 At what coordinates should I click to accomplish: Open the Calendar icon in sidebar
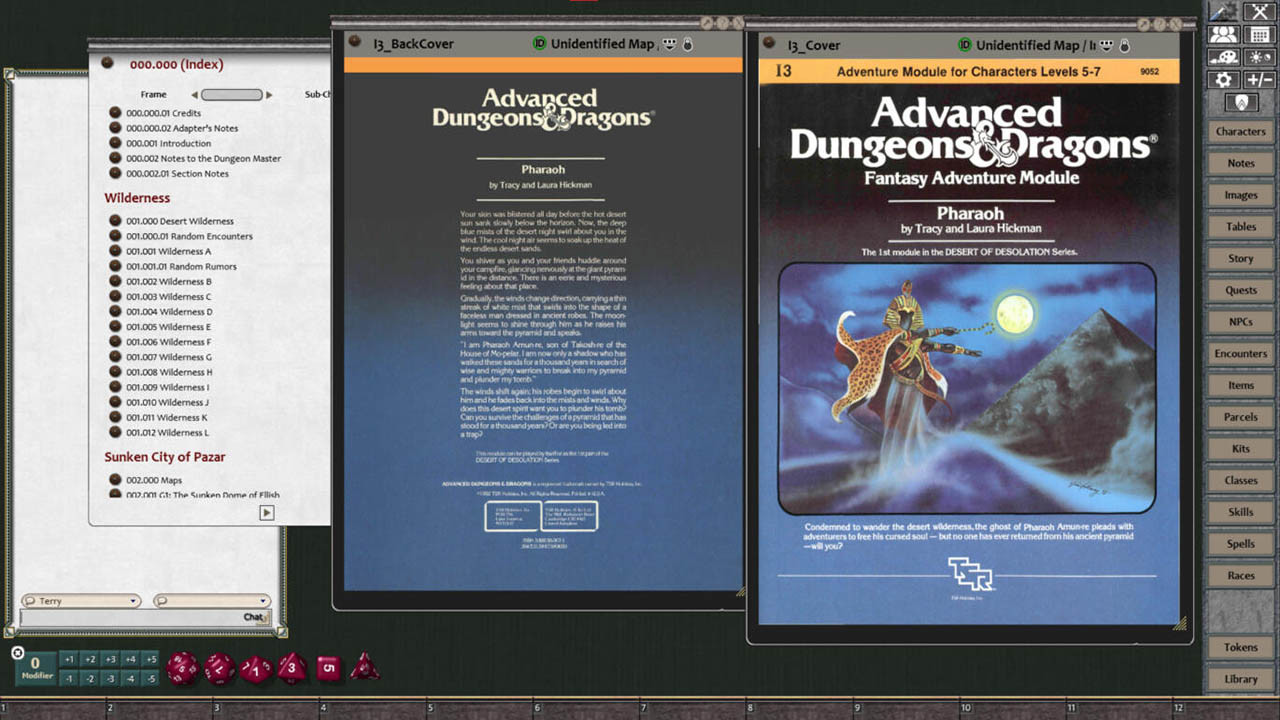click(1258, 35)
